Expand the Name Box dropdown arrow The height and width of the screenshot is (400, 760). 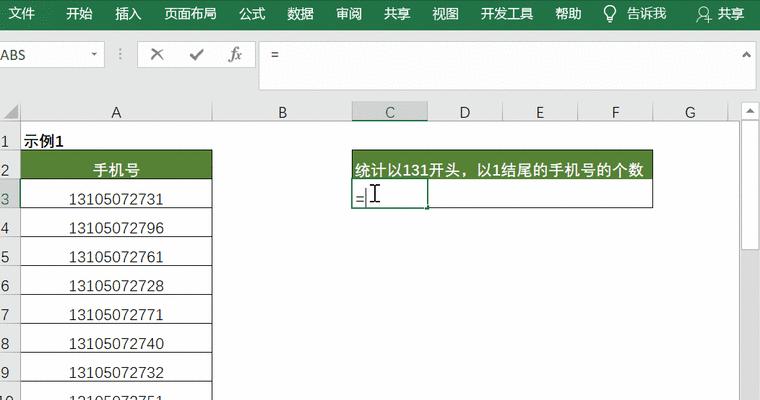coord(94,54)
